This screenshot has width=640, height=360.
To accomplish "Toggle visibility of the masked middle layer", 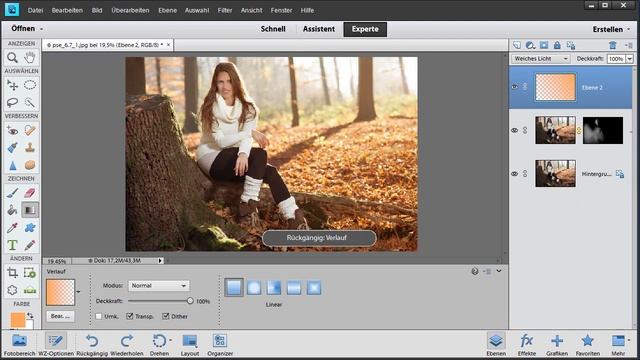I will click(x=515, y=130).
